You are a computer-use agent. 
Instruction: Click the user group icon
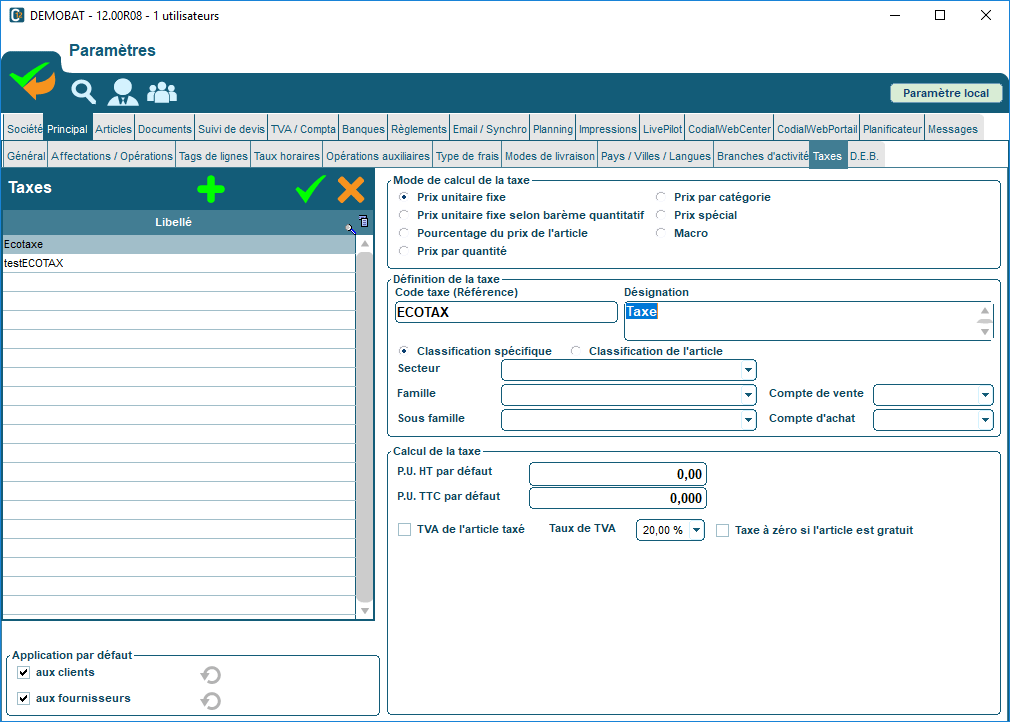click(x=162, y=92)
